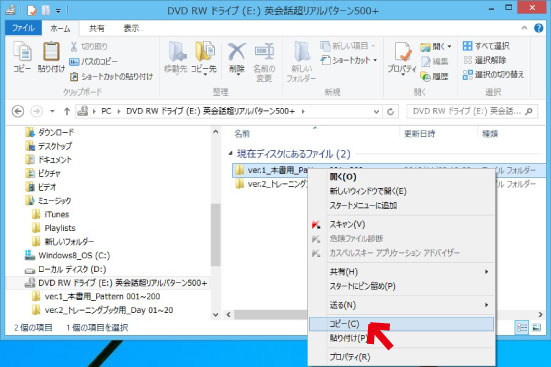This screenshot has width=551, height=367.
Task: Choose 開く(O) in the context menu
Action: click(x=401, y=177)
